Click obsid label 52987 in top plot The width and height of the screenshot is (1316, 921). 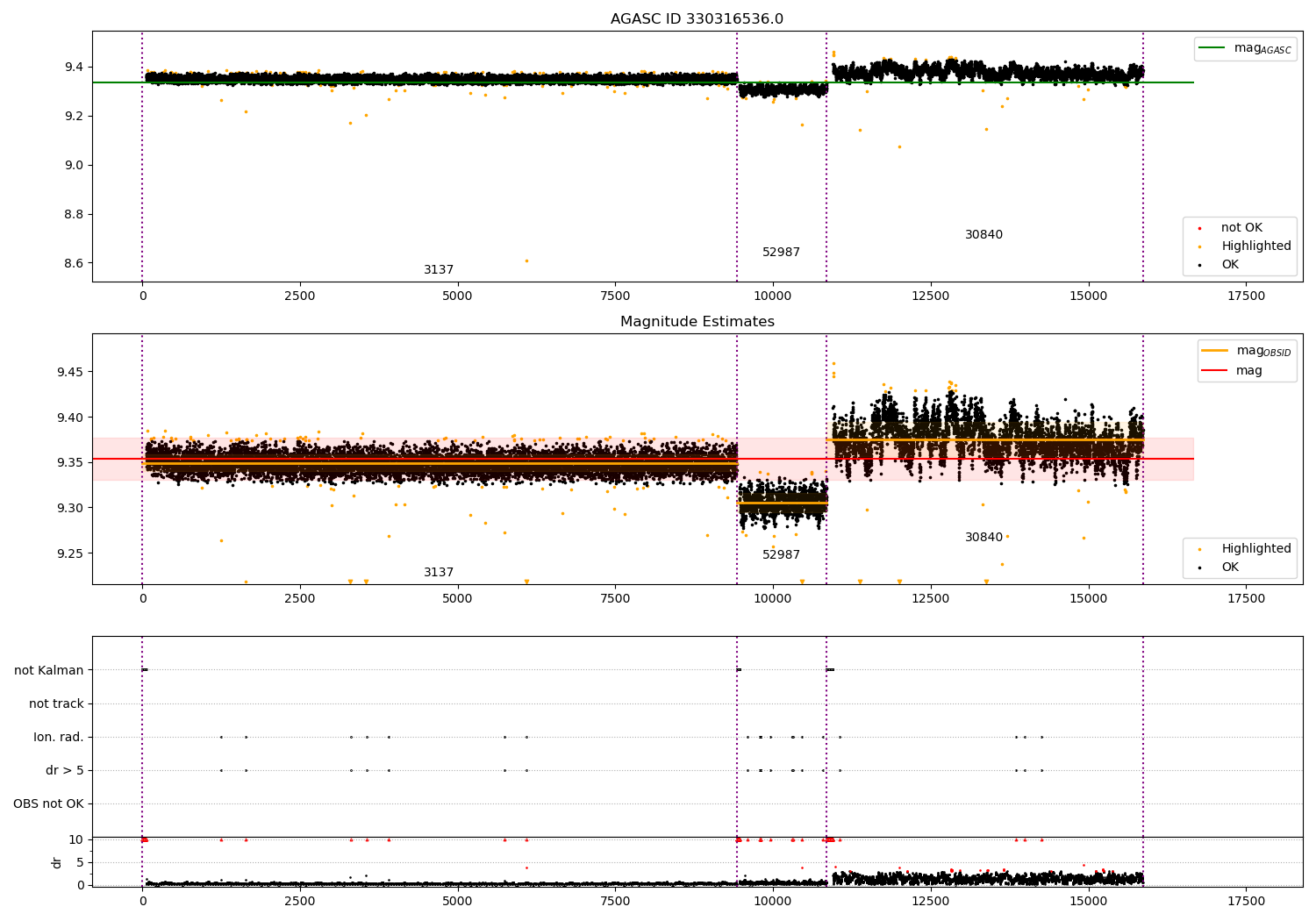pyautogui.click(x=781, y=253)
